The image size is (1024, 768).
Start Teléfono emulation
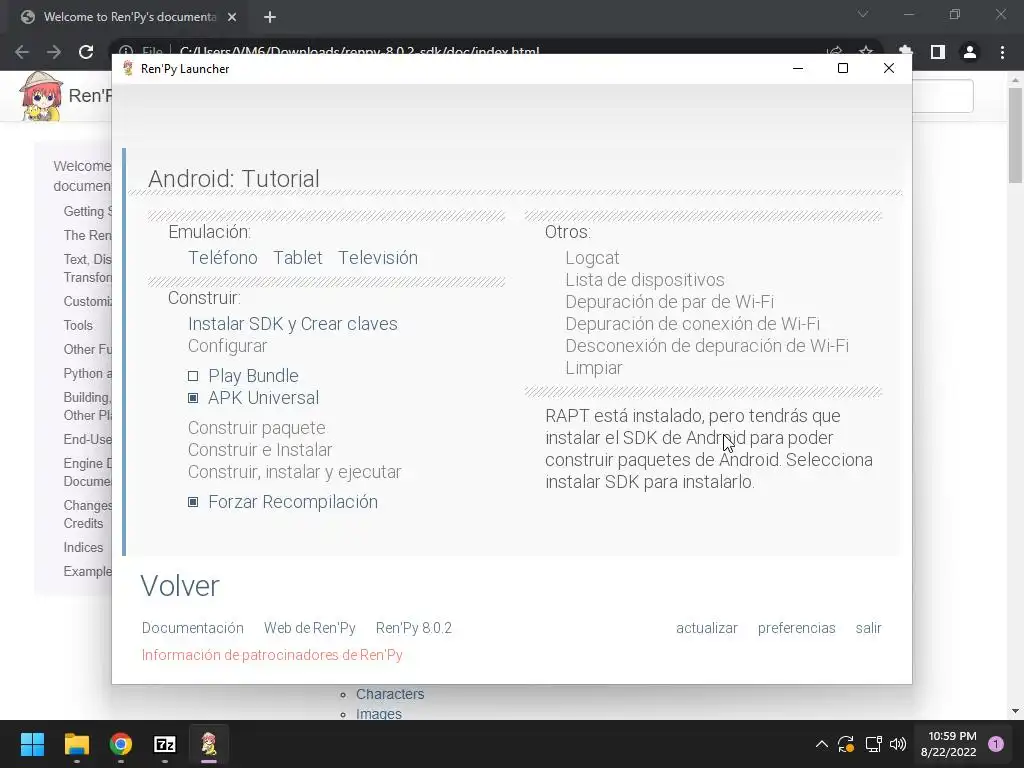coord(223,257)
